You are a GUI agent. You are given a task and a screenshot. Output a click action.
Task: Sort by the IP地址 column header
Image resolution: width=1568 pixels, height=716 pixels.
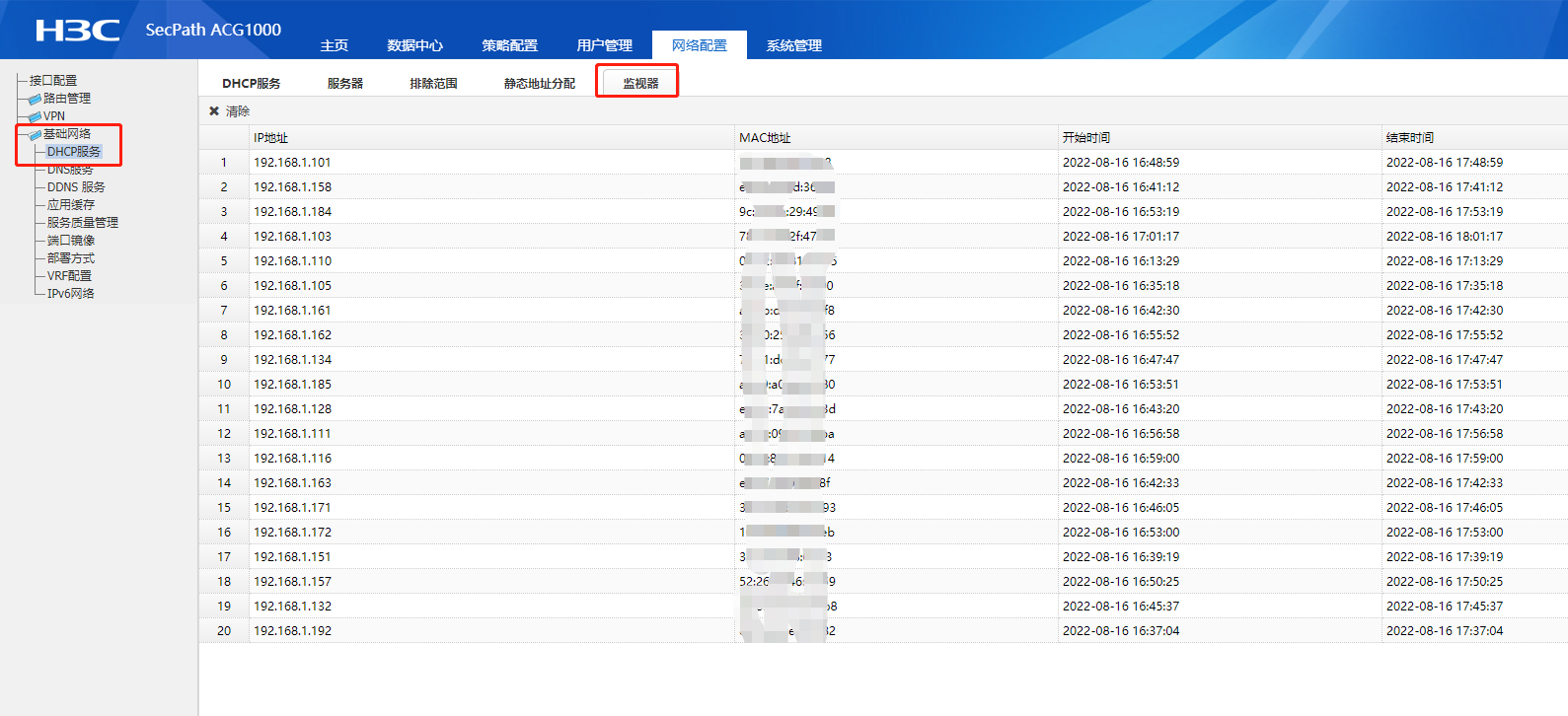point(271,138)
